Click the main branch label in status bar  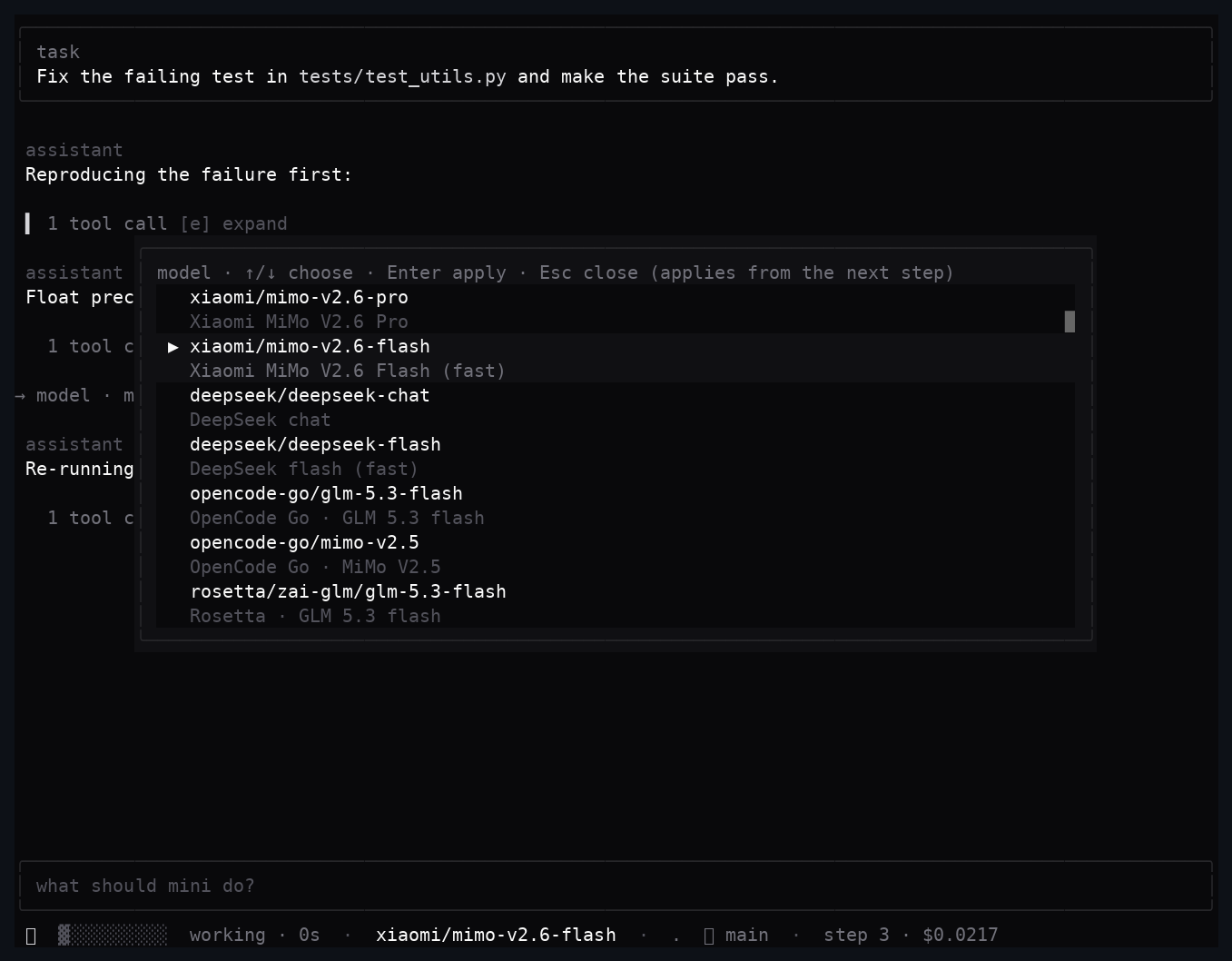click(x=746, y=935)
